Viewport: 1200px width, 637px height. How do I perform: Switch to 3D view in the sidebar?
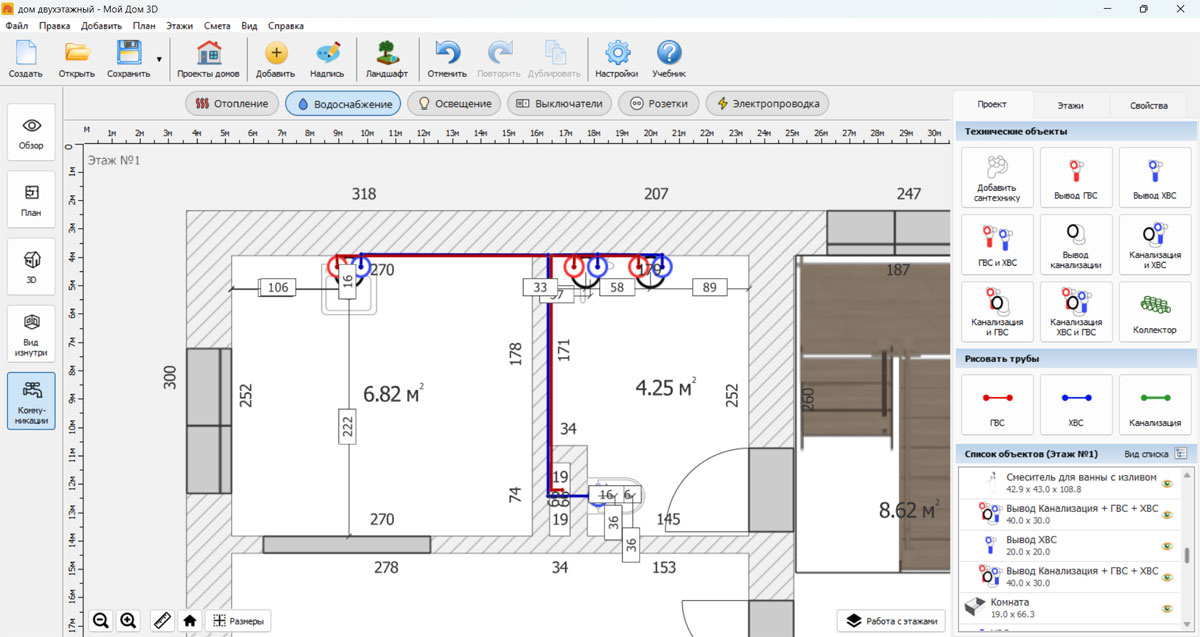32,266
